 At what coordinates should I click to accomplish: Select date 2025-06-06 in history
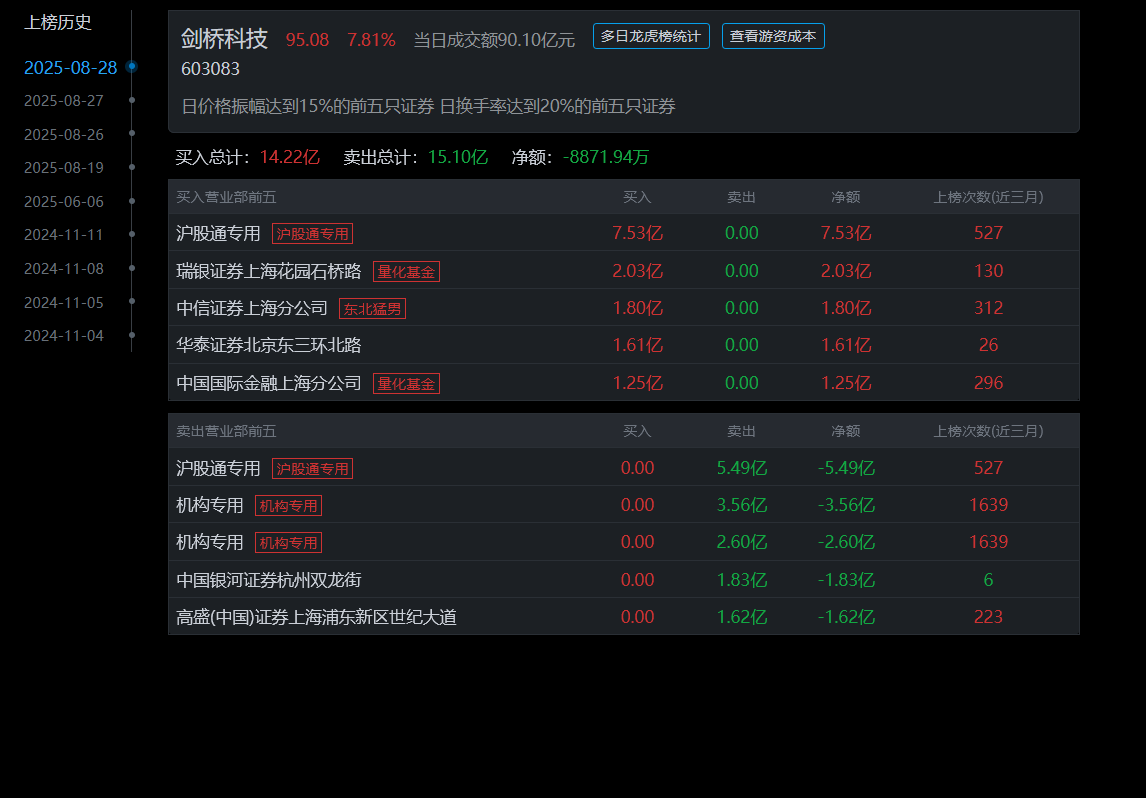tap(64, 201)
